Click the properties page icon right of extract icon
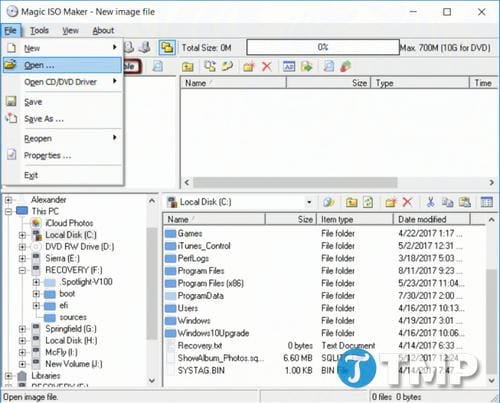Screen dimensions: 500x403 pos(329,66)
